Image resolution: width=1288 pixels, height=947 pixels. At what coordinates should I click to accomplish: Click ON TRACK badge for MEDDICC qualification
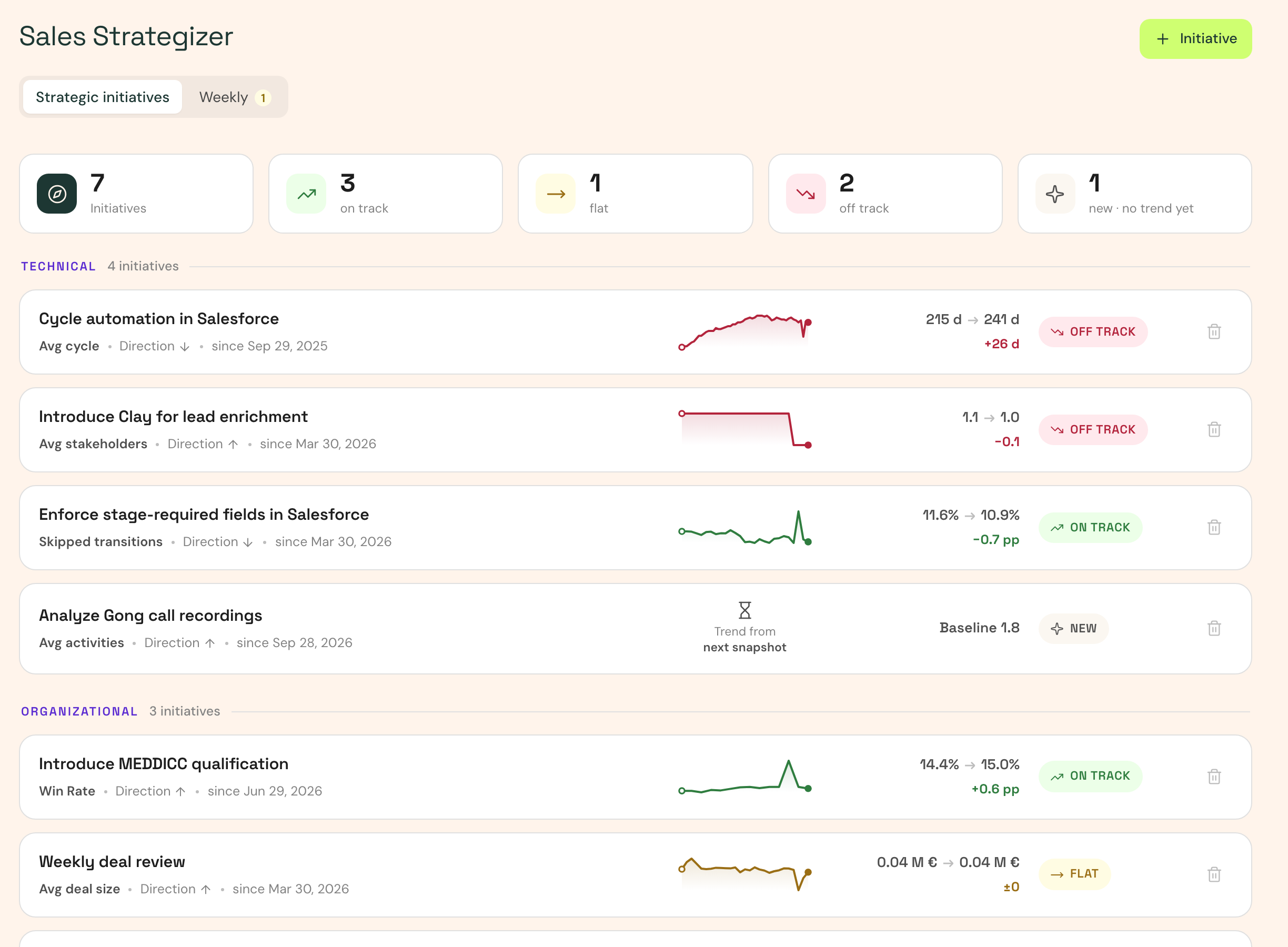click(1090, 775)
